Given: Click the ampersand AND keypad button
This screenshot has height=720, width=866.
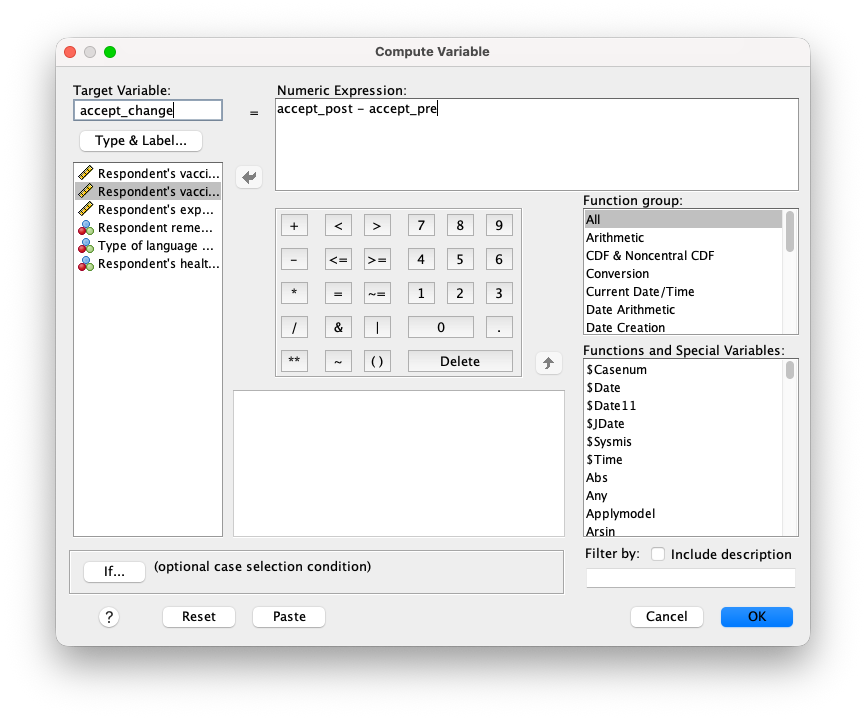Looking at the screenshot, I should pos(338,327).
